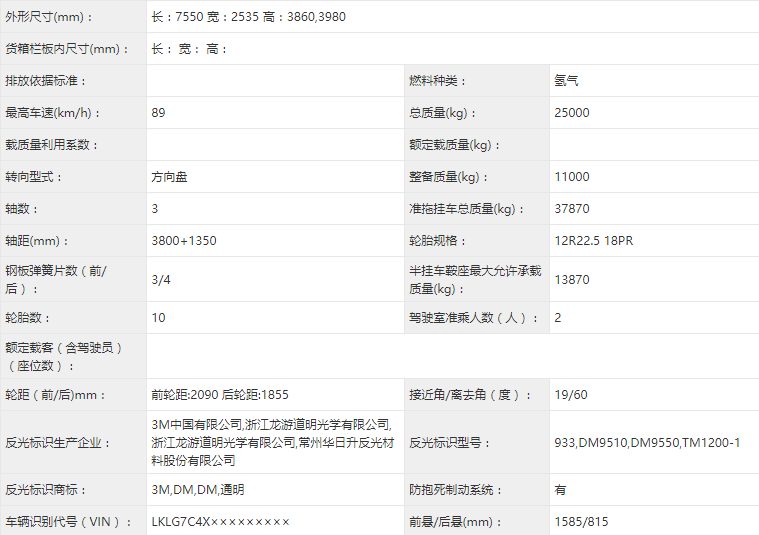Click the 最高车速 value 89
Viewport: 759px width, 535px height.
tap(158, 113)
